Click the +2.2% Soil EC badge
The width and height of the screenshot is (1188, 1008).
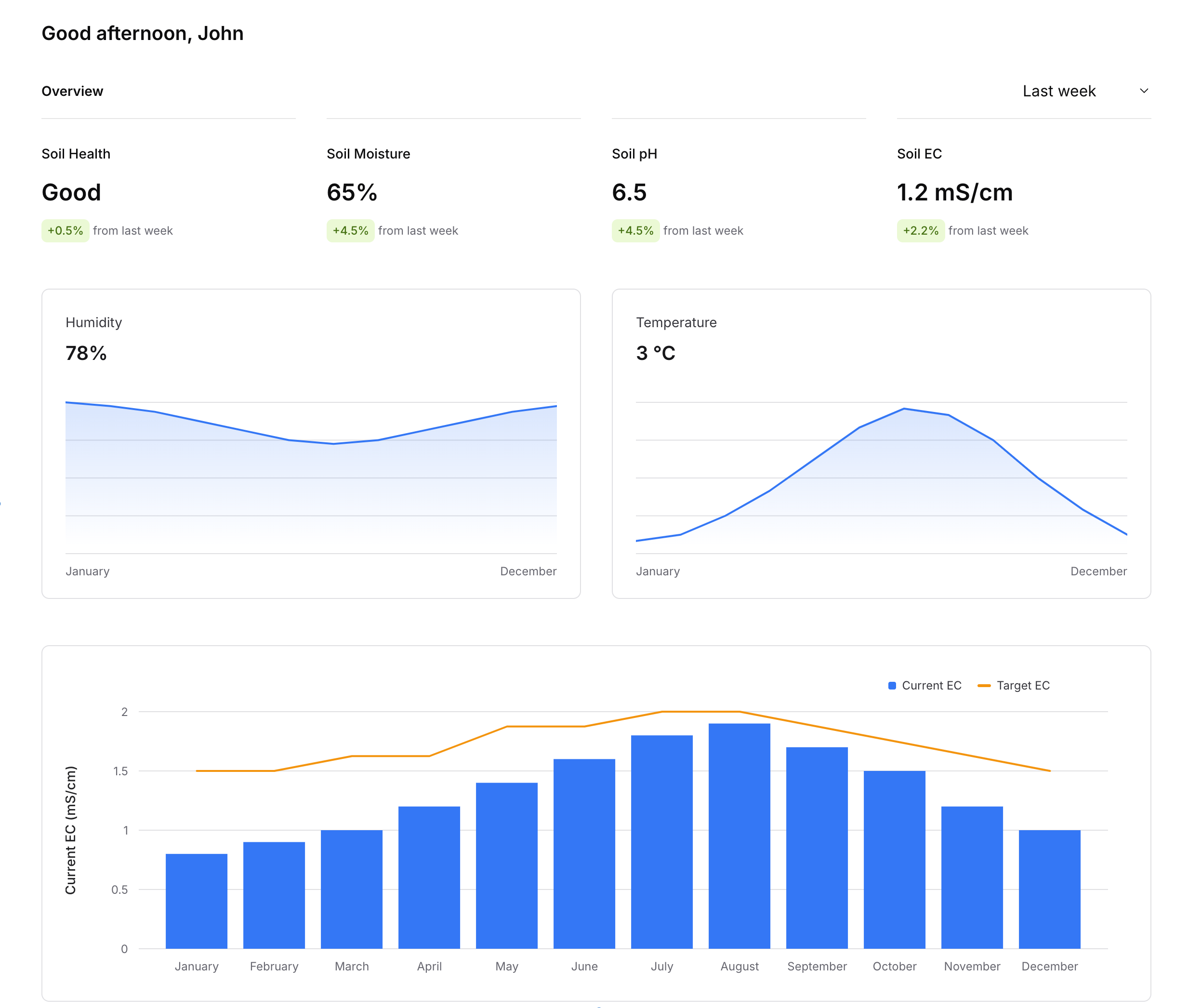920,231
